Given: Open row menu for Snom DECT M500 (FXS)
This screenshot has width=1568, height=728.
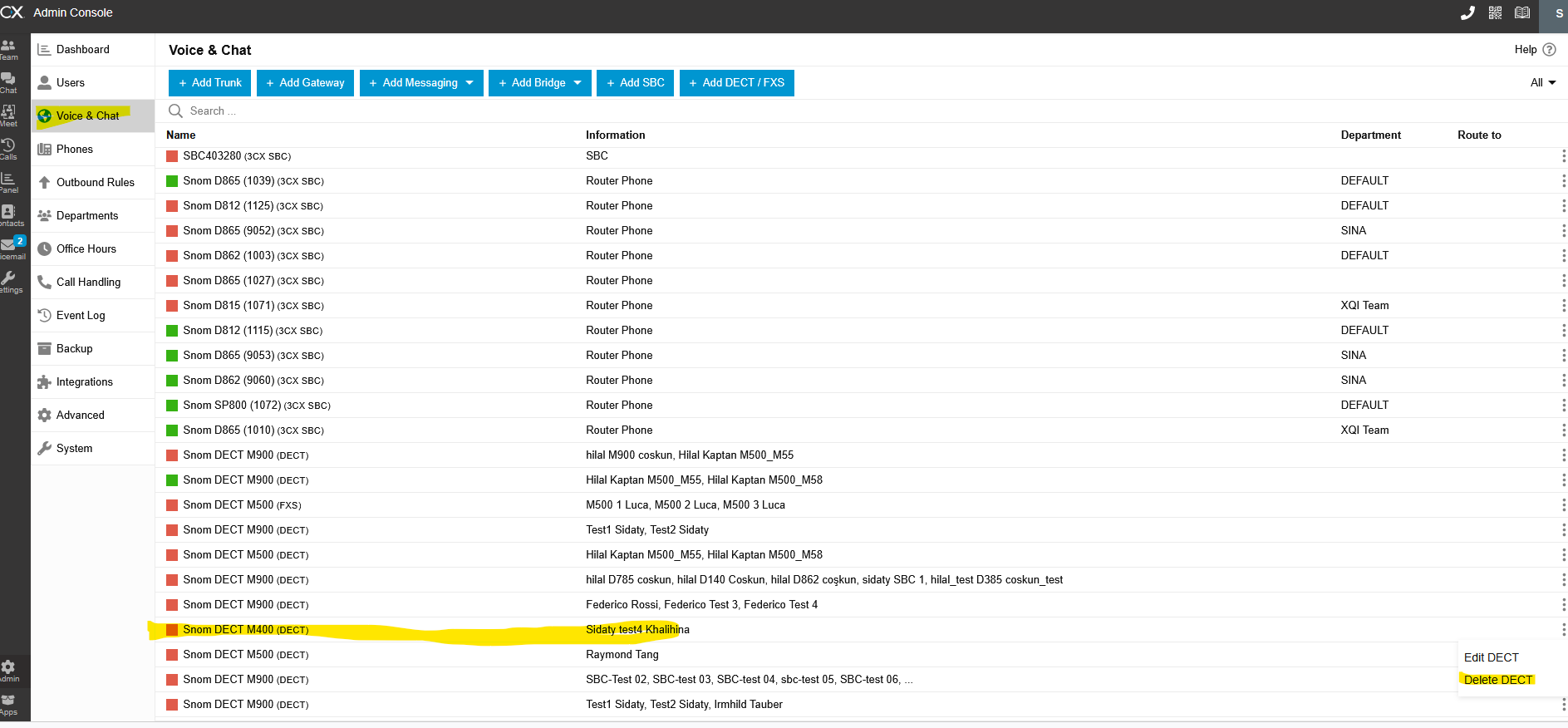Looking at the screenshot, I should [x=1563, y=505].
